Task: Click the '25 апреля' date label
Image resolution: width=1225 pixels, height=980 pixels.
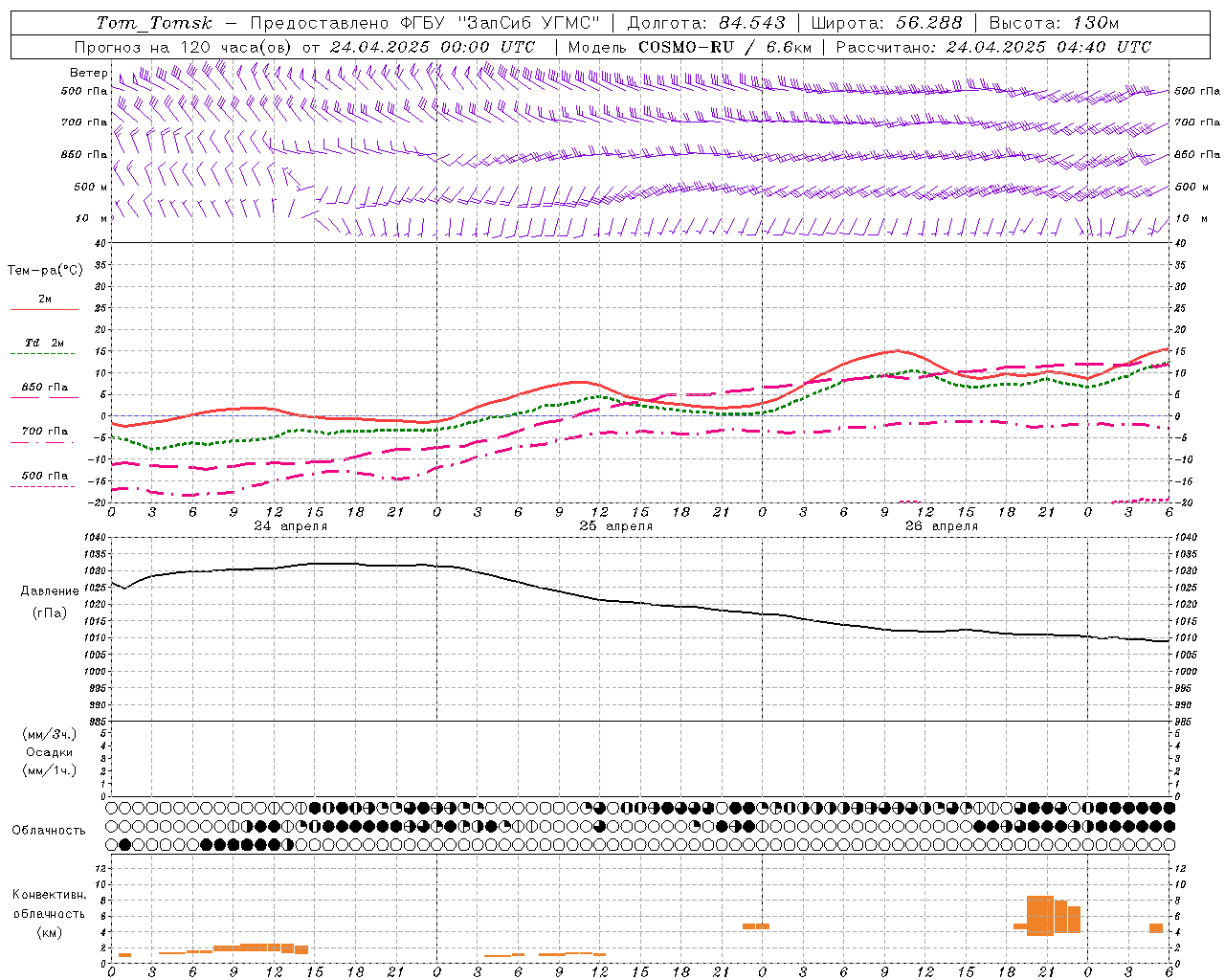Action: tap(615, 526)
